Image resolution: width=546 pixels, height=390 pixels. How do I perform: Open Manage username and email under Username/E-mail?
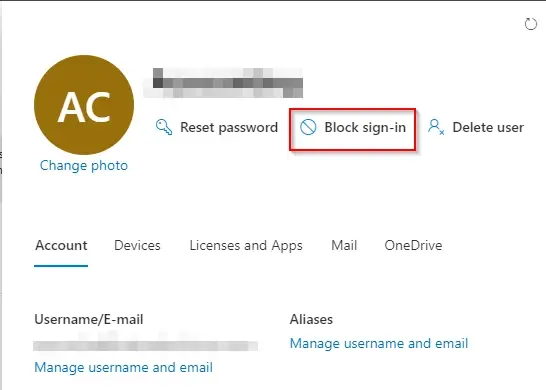tap(123, 367)
